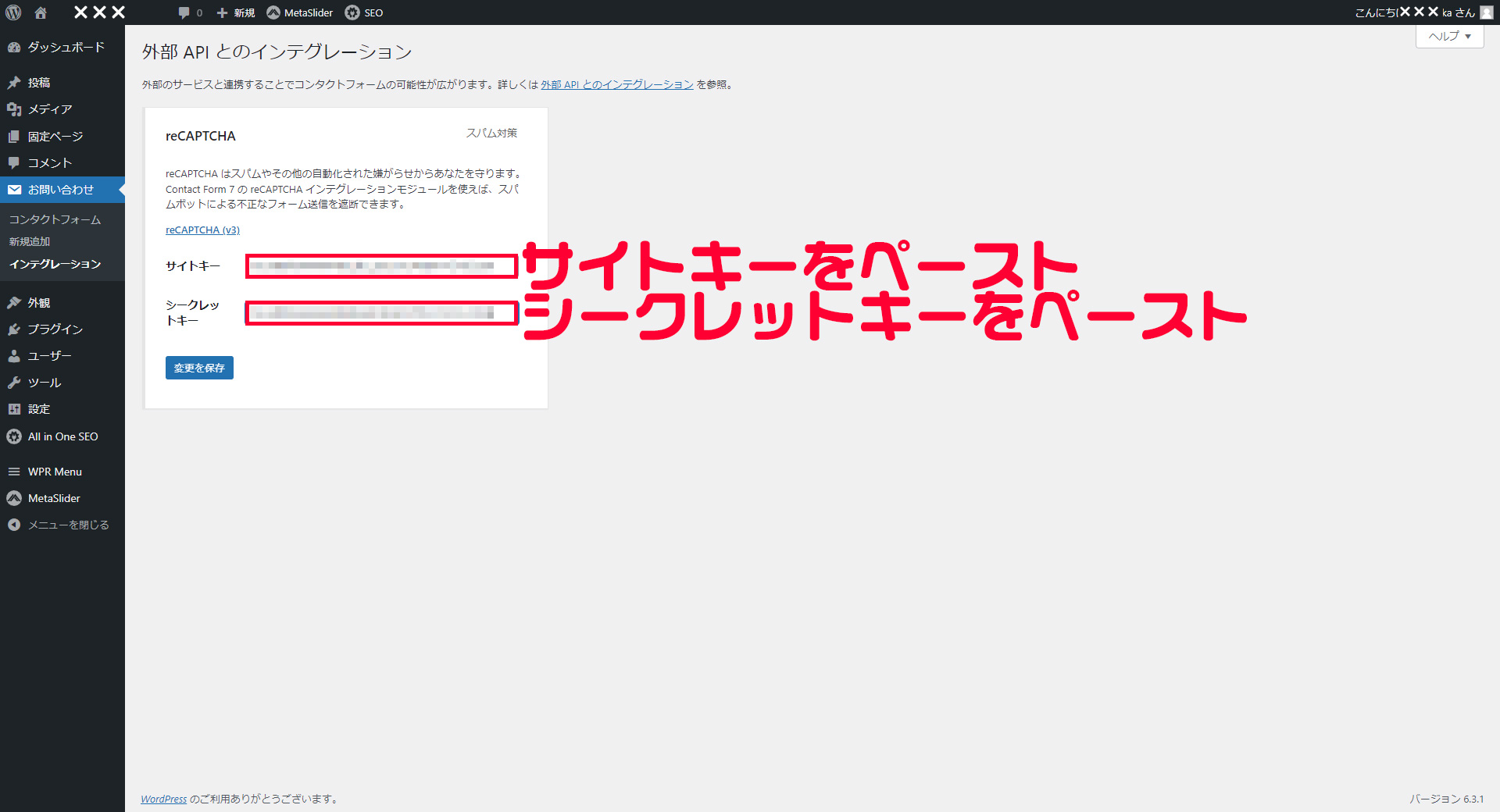The width and height of the screenshot is (1500, 812).
Task: Click the ツール wrench icon
Action: pos(14,383)
